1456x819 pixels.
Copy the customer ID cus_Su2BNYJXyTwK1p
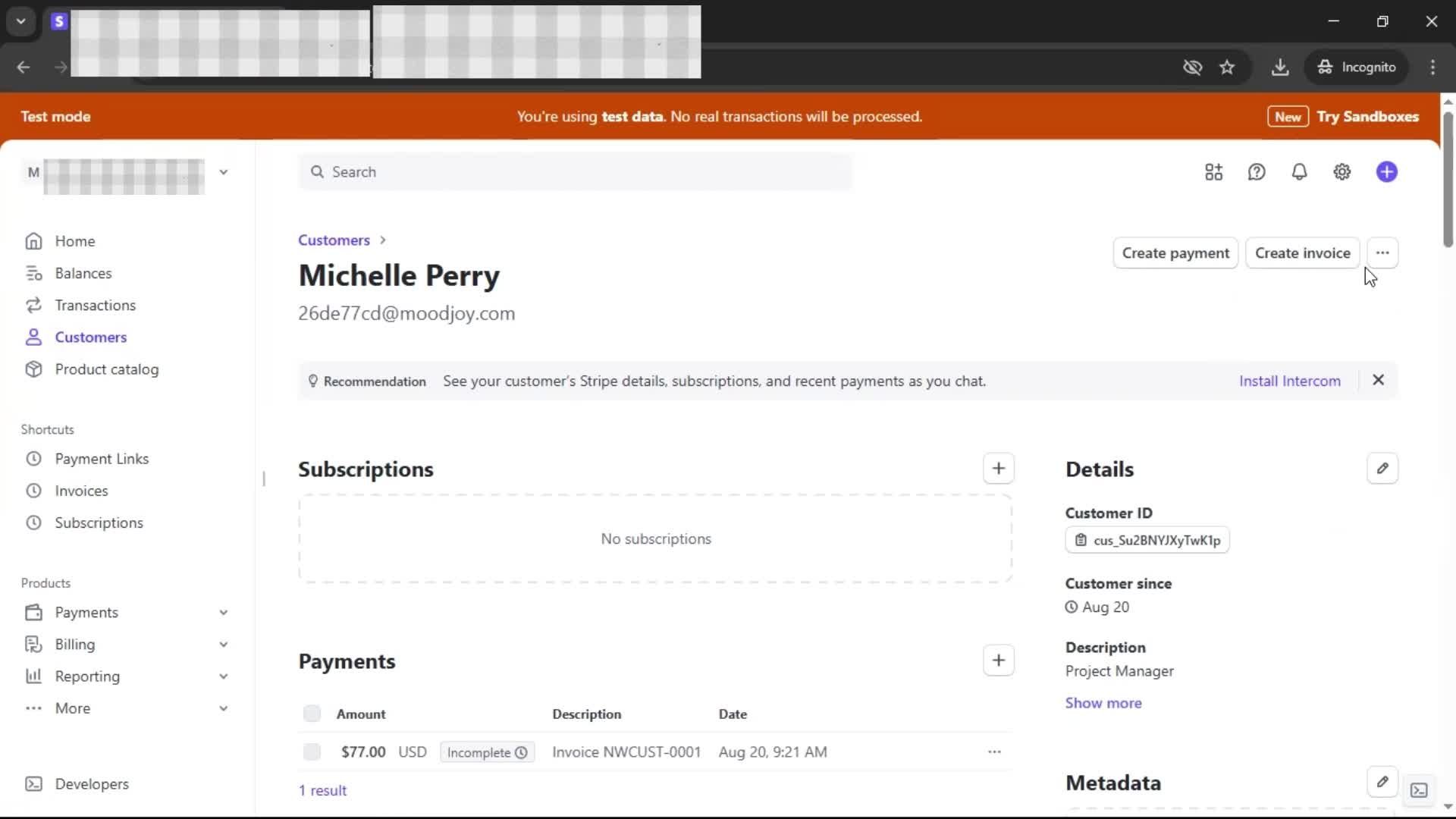1147,540
